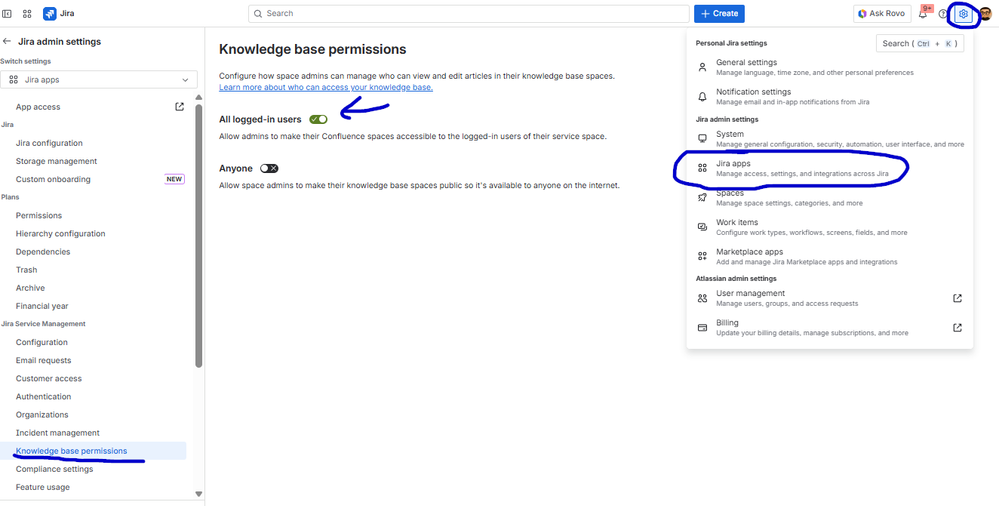Open settings gear icon
Screen dimensions: 999x506
(x=963, y=13)
